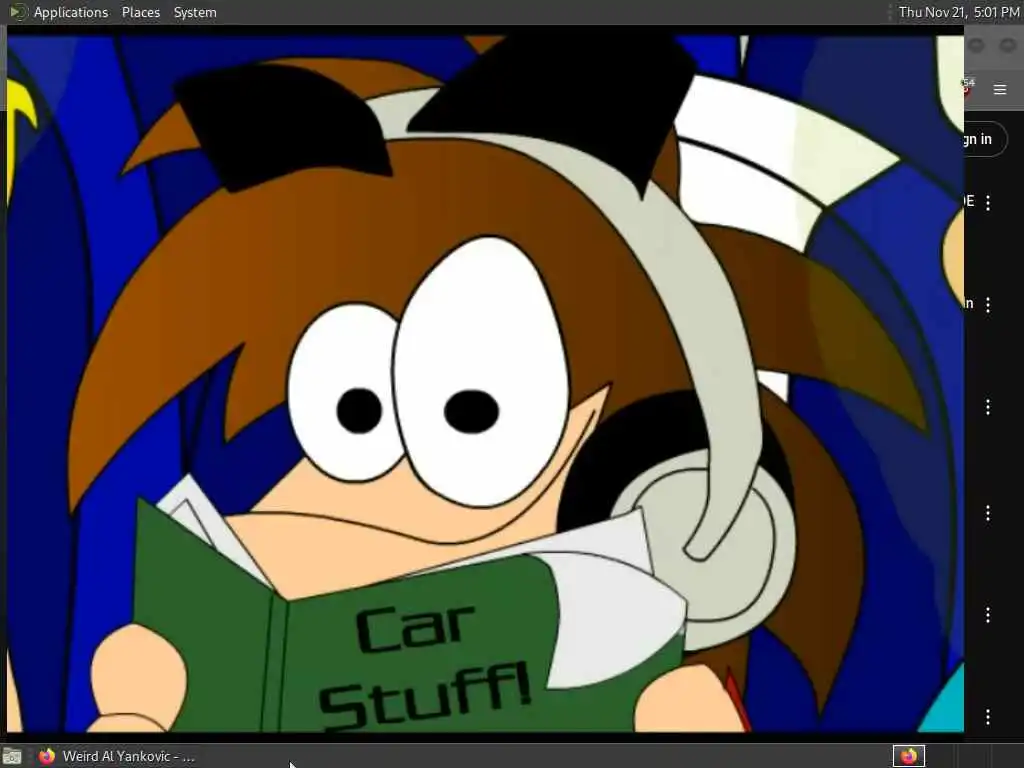Open the System menu
Screen dimensions: 1024x768
(x=195, y=12)
